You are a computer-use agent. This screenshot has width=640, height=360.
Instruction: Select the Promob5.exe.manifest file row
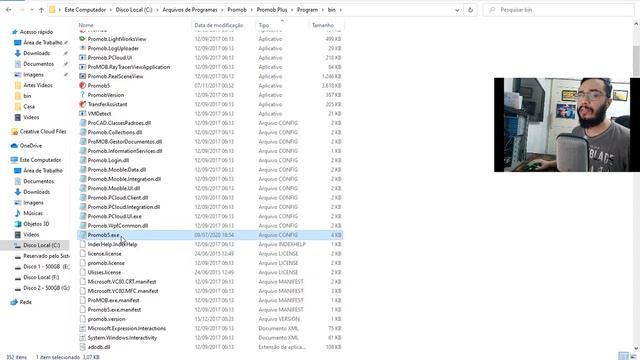(x=210, y=310)
